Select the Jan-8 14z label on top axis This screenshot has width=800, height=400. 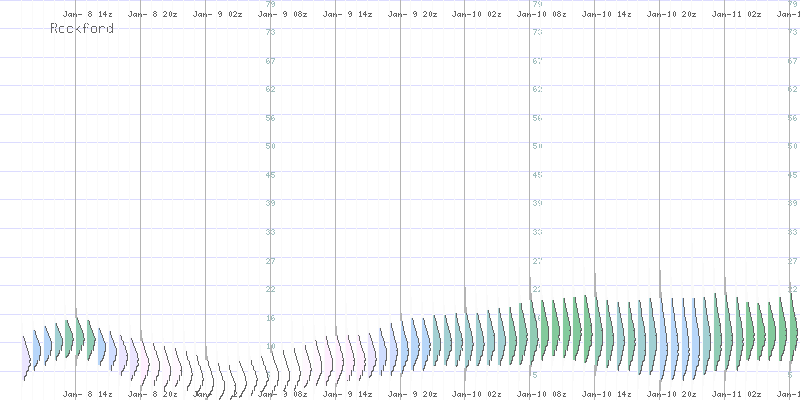tap(87, 16)
